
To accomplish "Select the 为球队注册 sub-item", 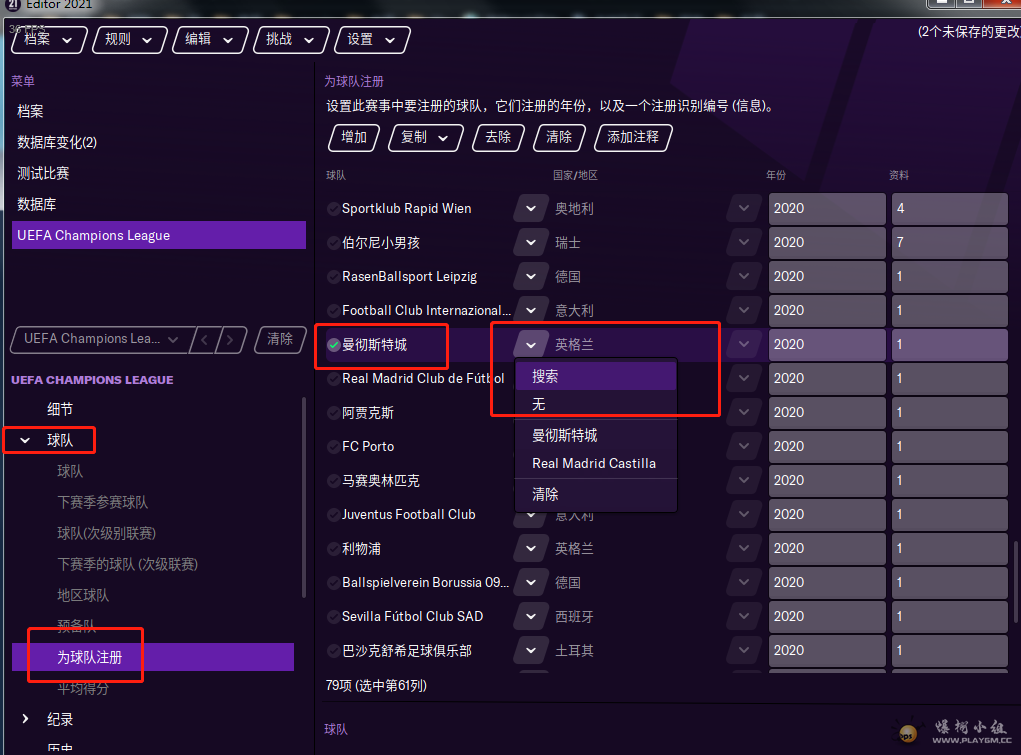I will 153,657.
